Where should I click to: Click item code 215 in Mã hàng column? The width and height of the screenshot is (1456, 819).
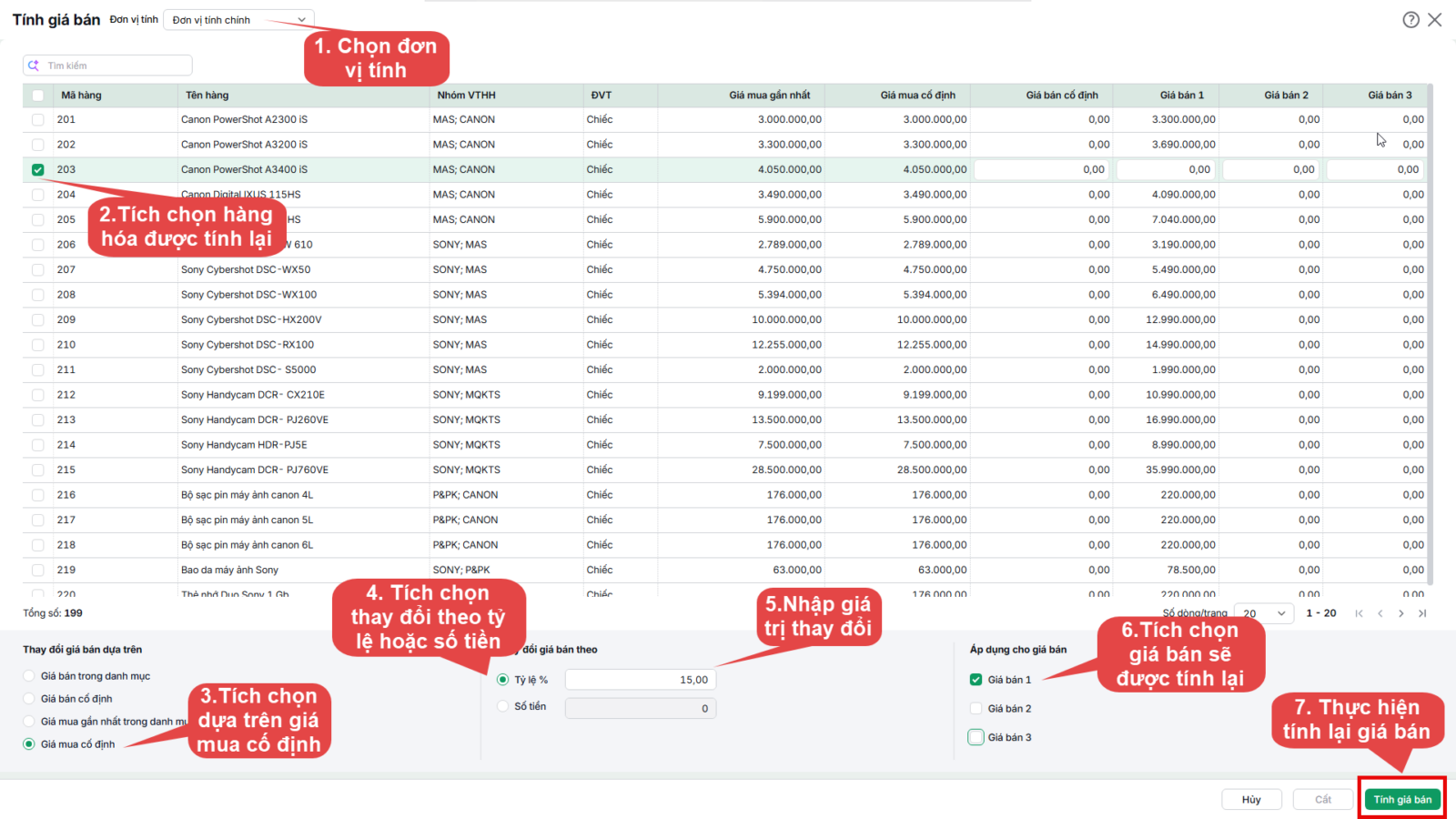66,470
